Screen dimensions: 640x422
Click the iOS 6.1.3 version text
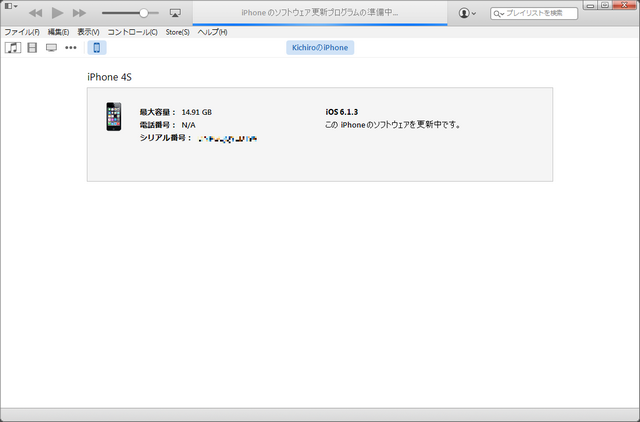coord(342,112)
